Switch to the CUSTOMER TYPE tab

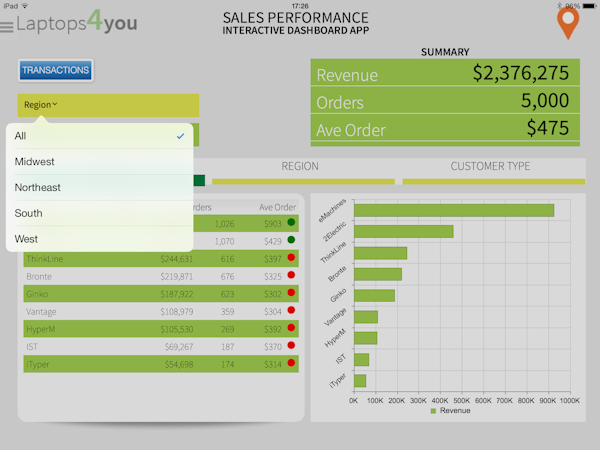pyautogui.click(x=490, y=167)
